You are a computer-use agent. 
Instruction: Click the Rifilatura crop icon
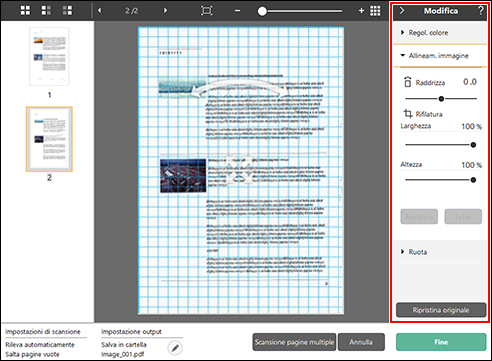(x=408, y=114)
